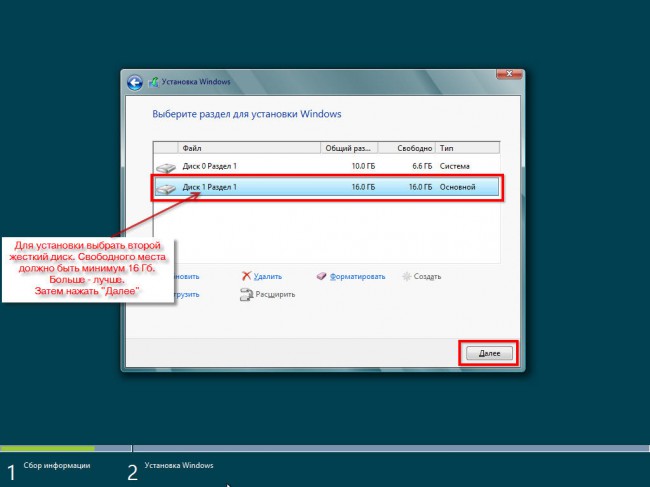The image size is (650, 487).
Task: Open the Форматировать link
Action: (x=357, y=276)
